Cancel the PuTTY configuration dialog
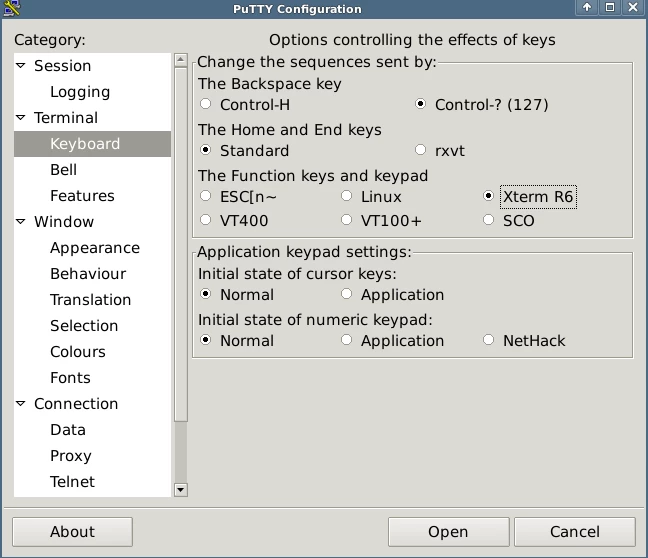 pos(575,532)
